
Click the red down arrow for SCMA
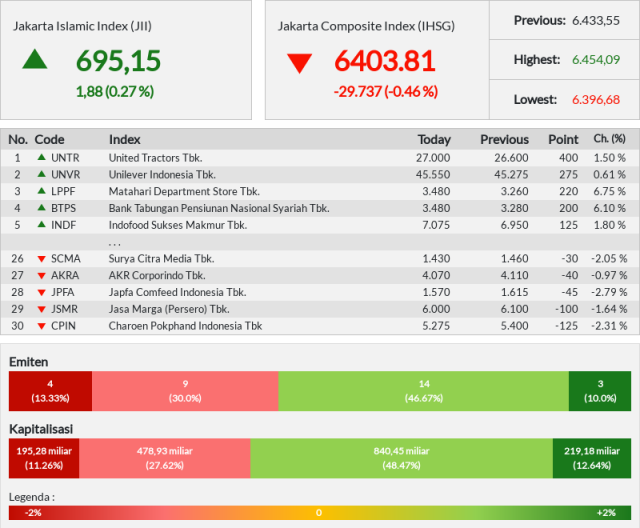[41, 259]
